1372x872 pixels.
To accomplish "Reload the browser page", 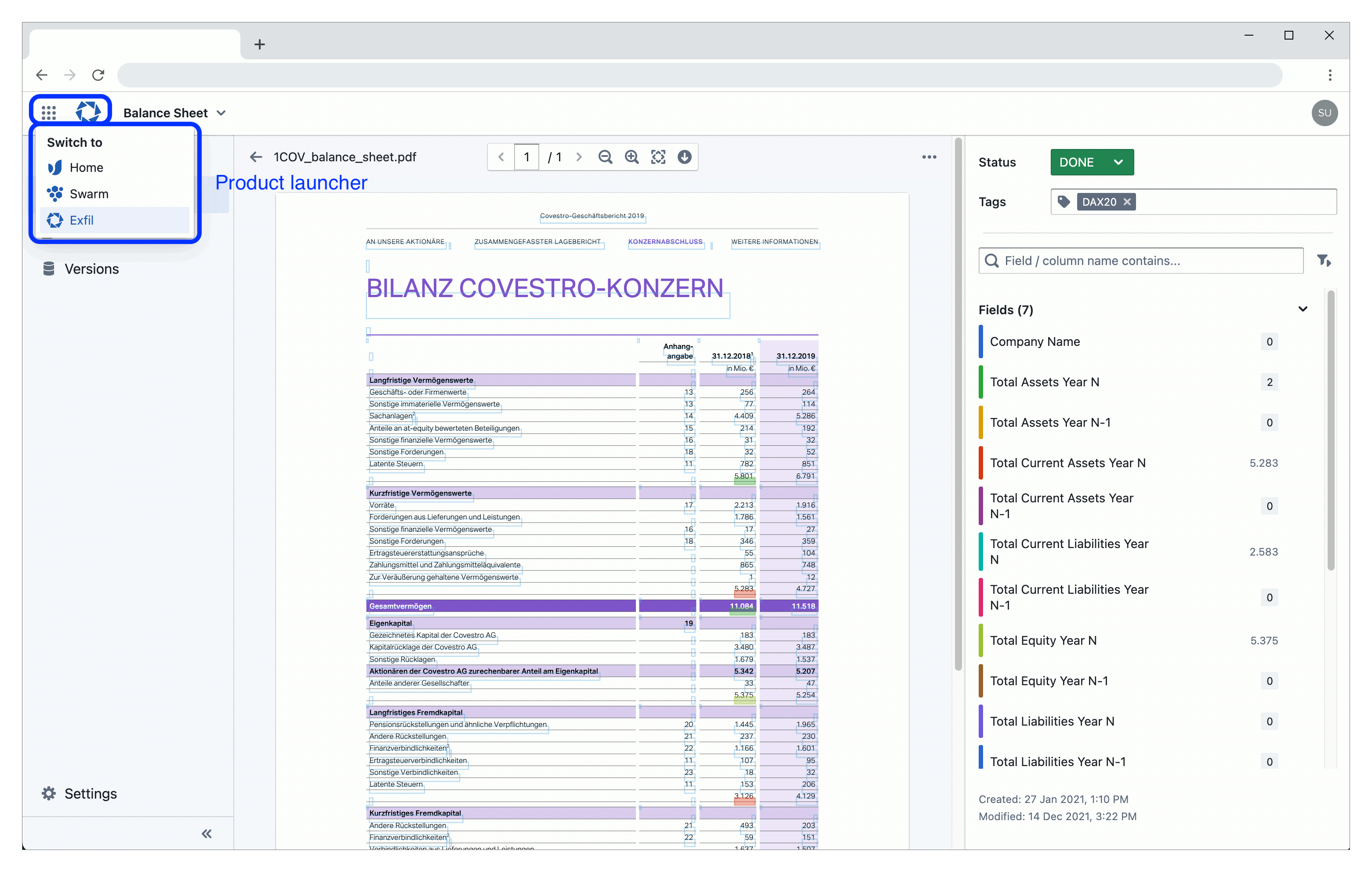I will click(x=98, y=75).
